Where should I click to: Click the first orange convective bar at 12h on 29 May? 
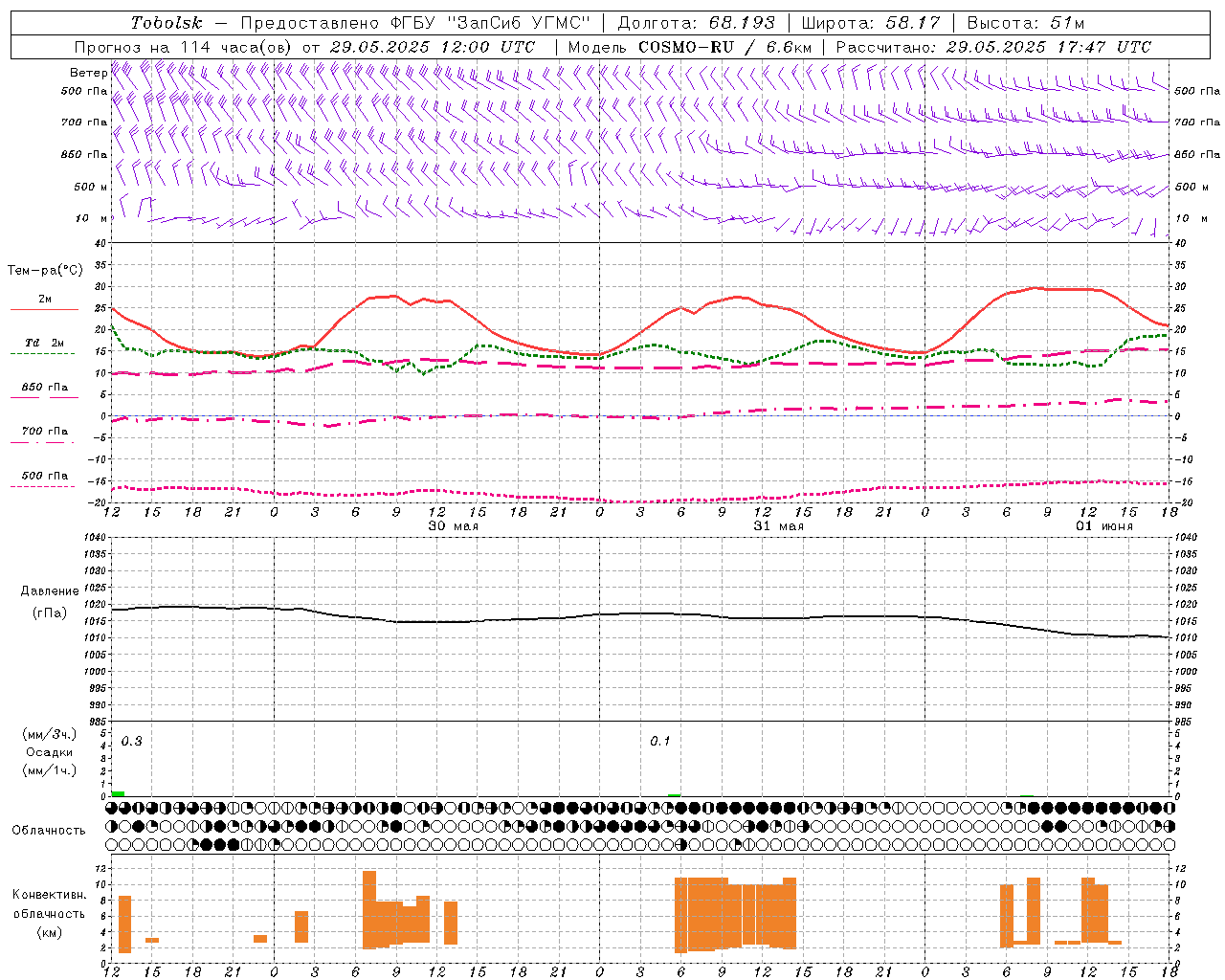coord(124,924)
